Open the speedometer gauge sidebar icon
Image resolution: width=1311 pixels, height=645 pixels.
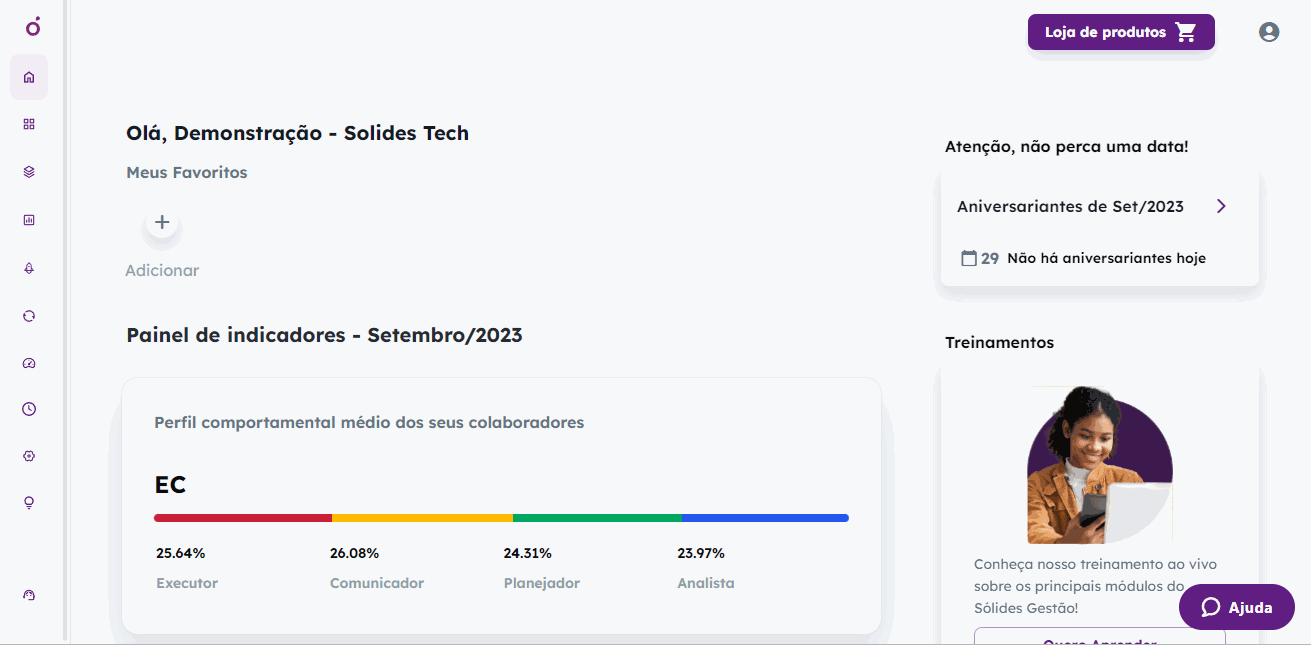pos(29,364)
